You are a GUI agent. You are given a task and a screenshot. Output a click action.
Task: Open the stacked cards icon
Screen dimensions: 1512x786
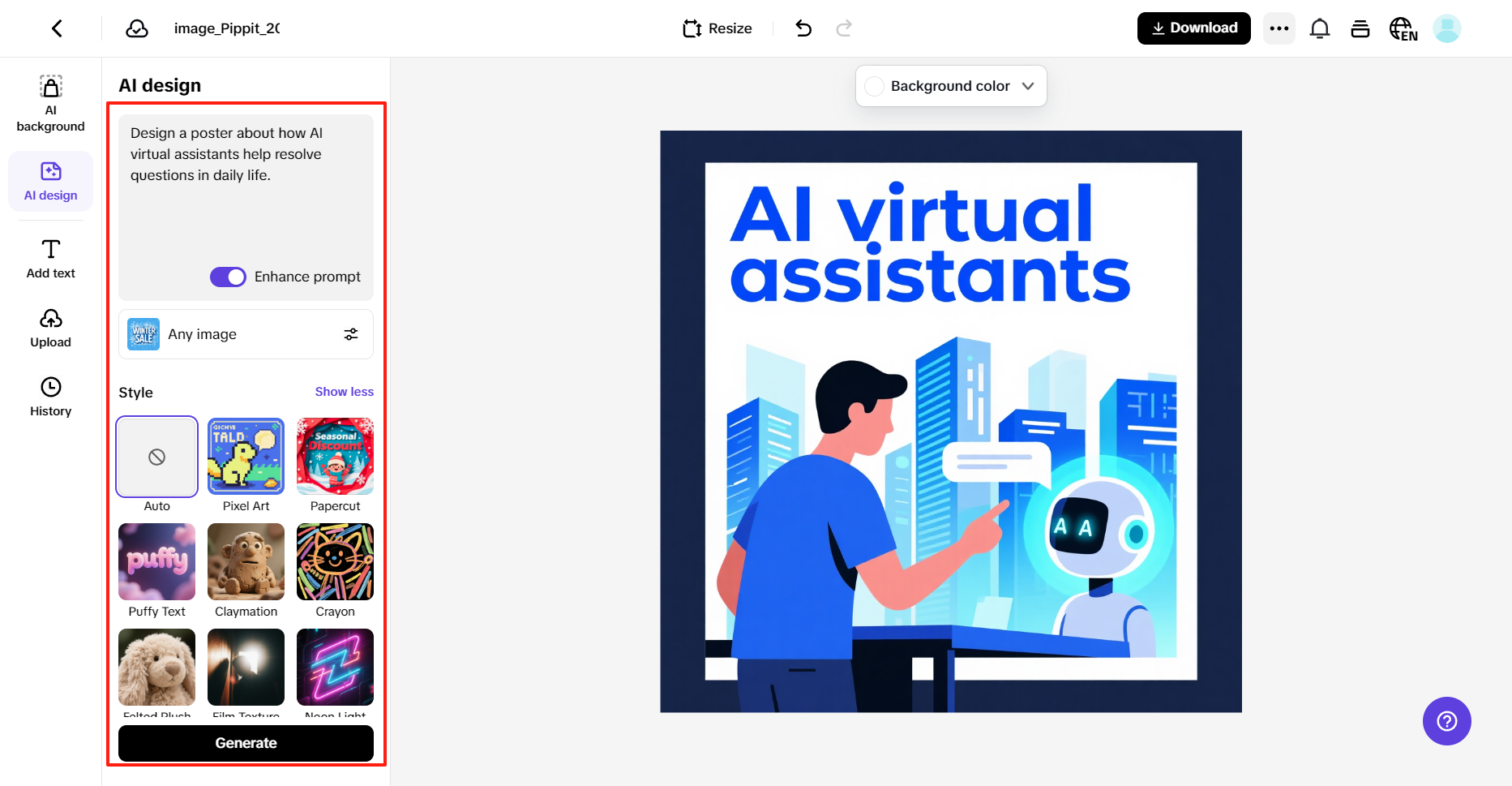click(1360, 28)
